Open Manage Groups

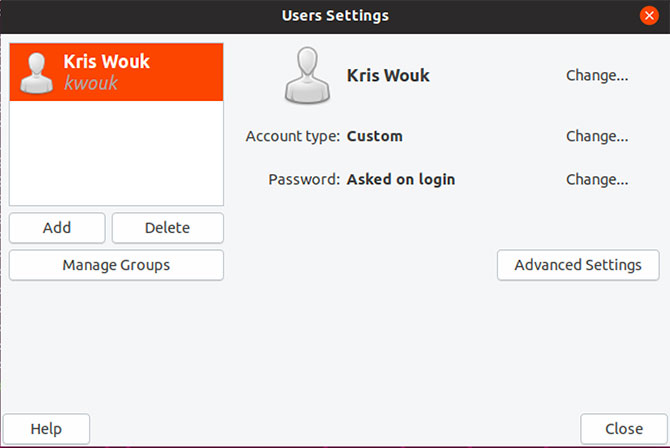tap(116, 265)
